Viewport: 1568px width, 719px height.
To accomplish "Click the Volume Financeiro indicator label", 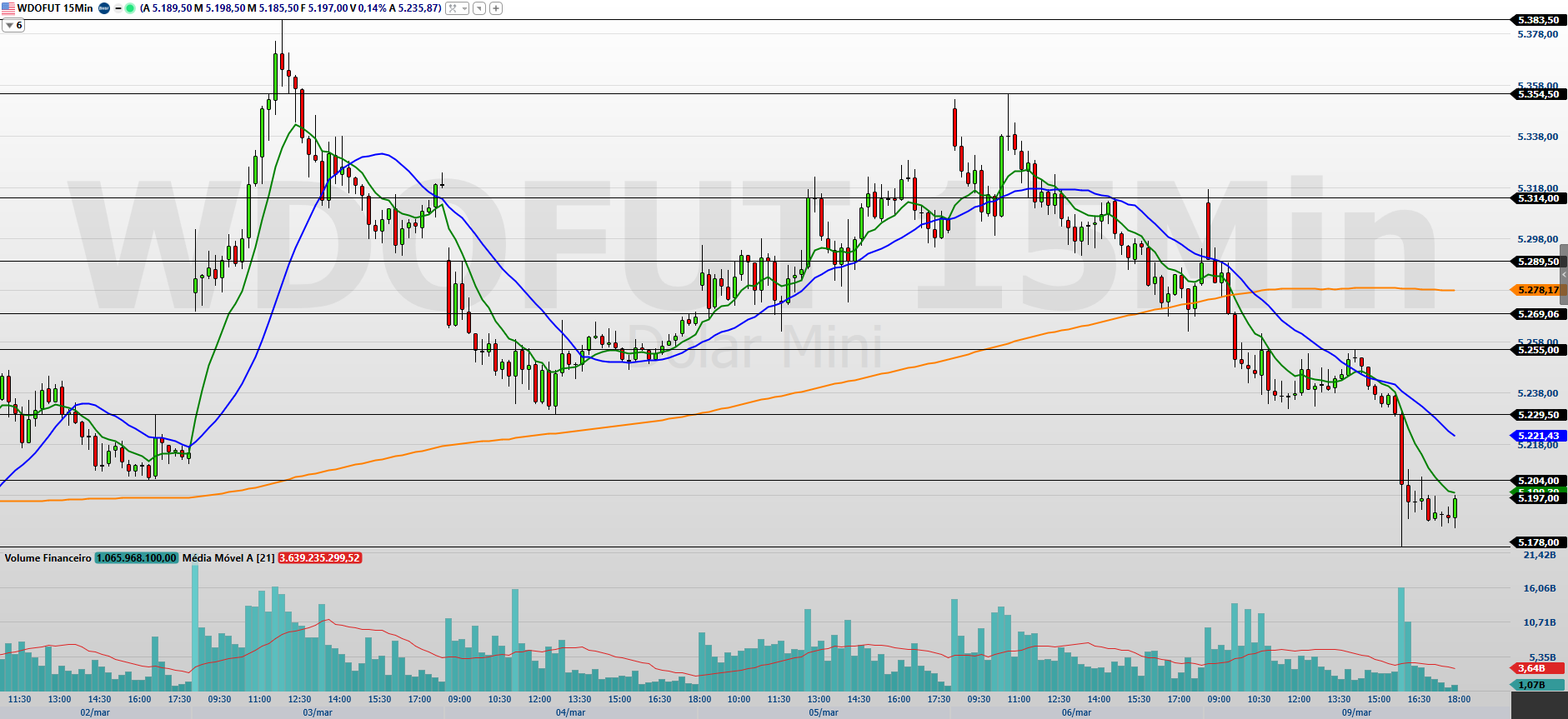I will pos(48,558).
